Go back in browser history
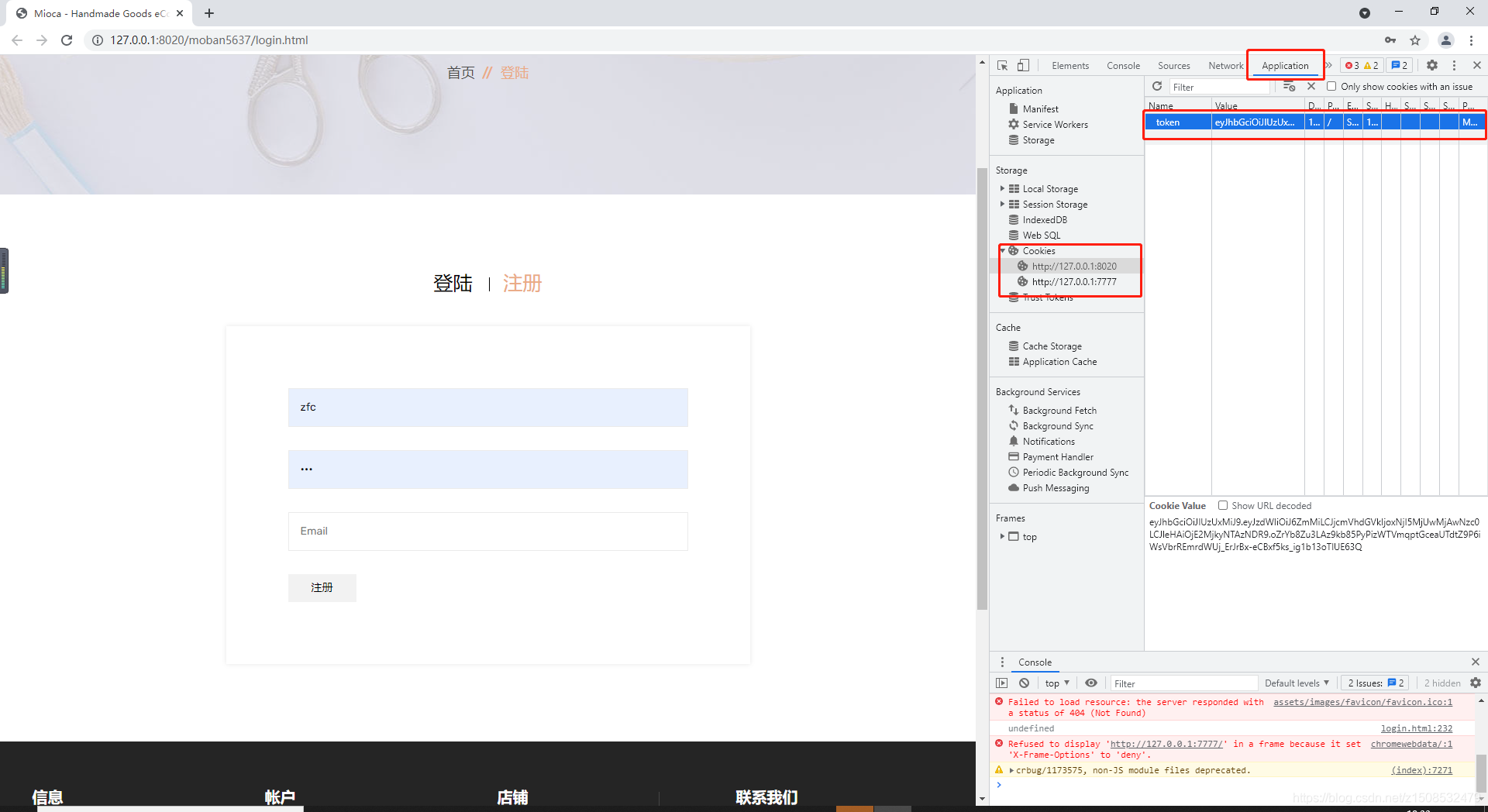This screenshot has height=812, width=1488. point(17,40)
